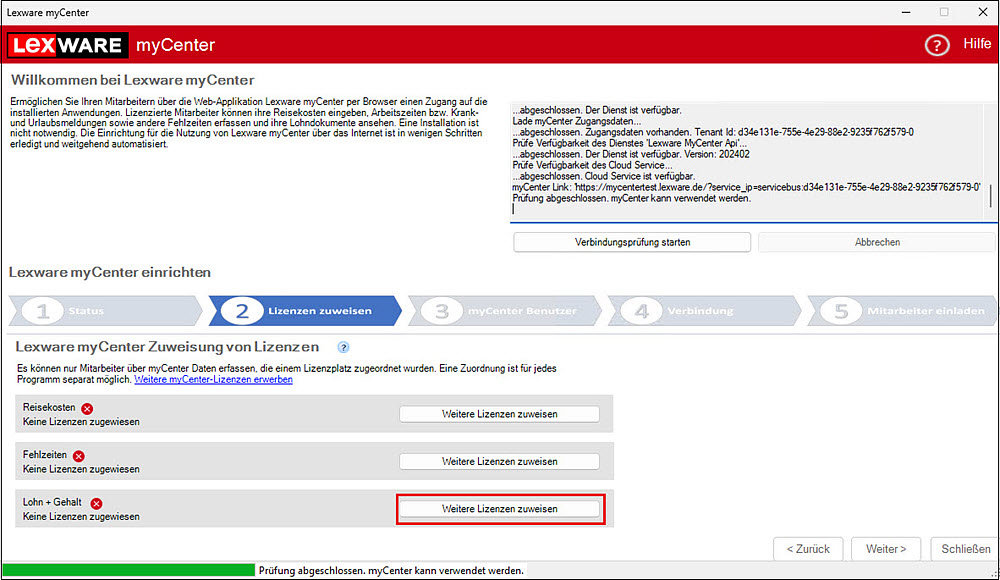This screenshot has width=1000, height=580.
Task: Click red error icon next to Lohn + Gehalt
Action: point(97,503)
